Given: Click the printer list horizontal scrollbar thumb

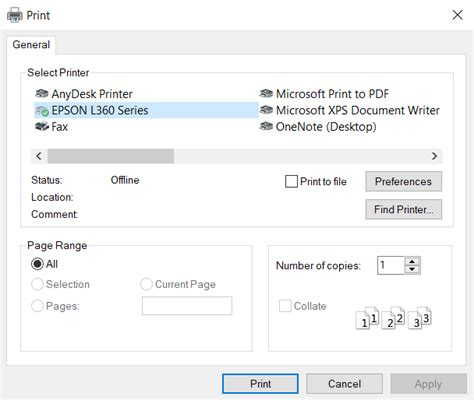Looking at the screenshot, I should (111, 156).
